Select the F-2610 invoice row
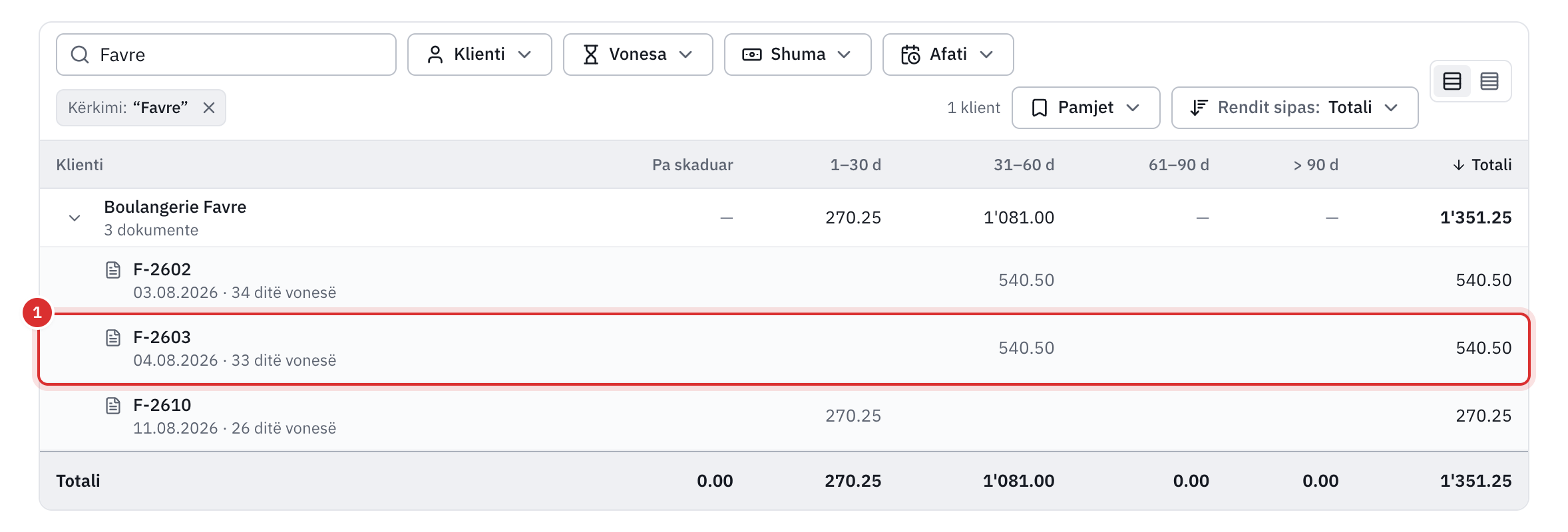1568x532 pixels. click(x=784, y=417)
